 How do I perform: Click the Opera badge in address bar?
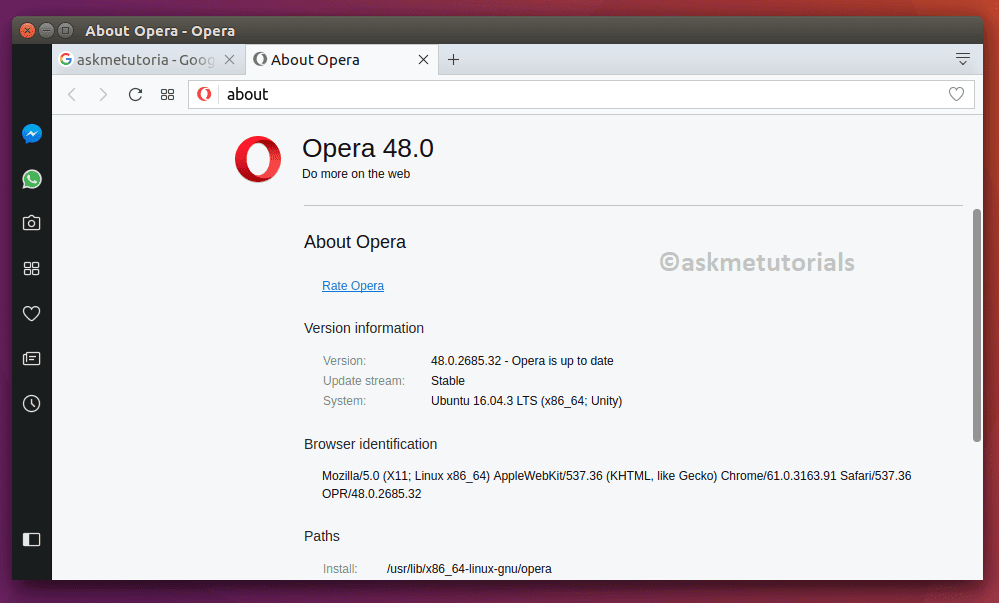pyautogui.click(x=204, y=94)
